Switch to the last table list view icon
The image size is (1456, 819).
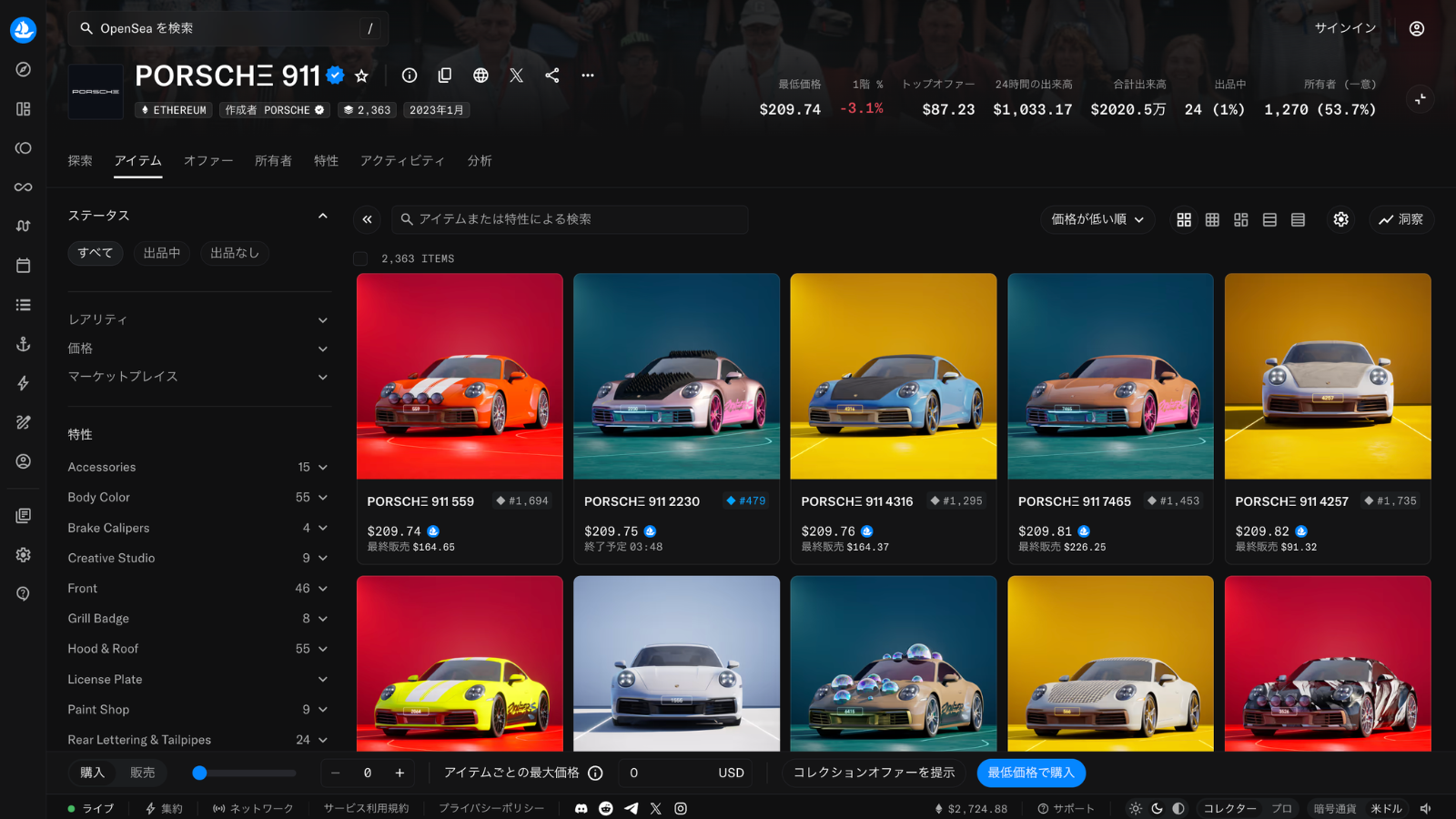point(1298,219)
